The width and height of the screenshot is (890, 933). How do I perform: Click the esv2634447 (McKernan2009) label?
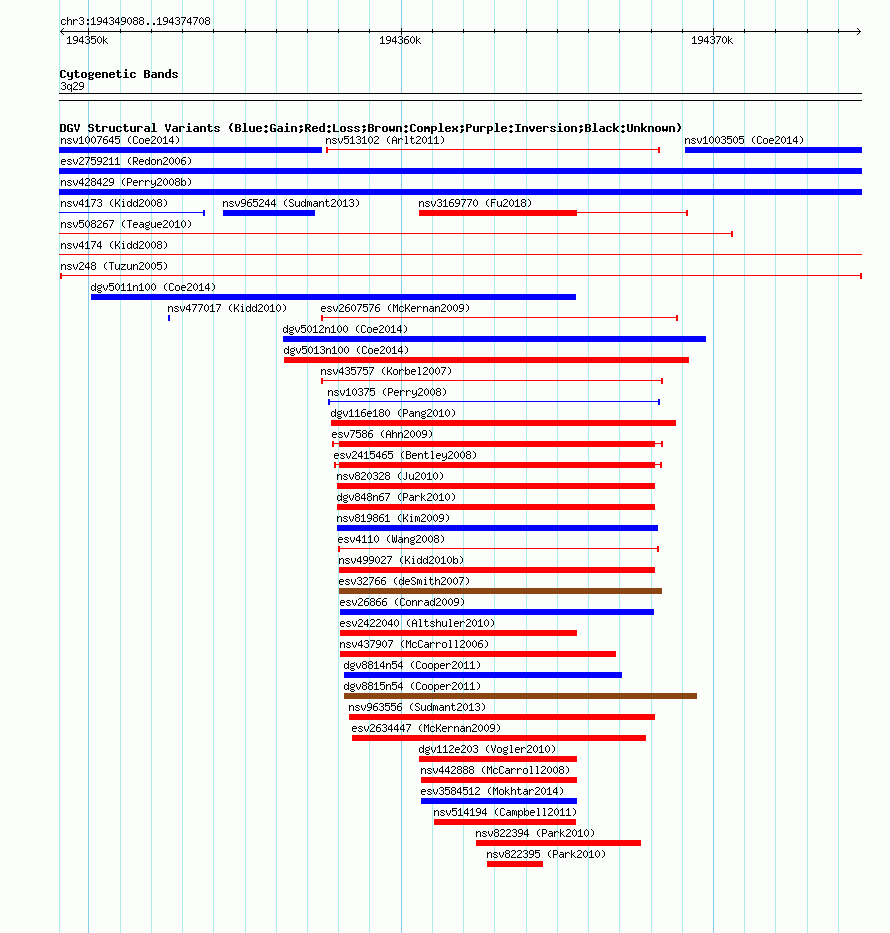click(426, 728)
